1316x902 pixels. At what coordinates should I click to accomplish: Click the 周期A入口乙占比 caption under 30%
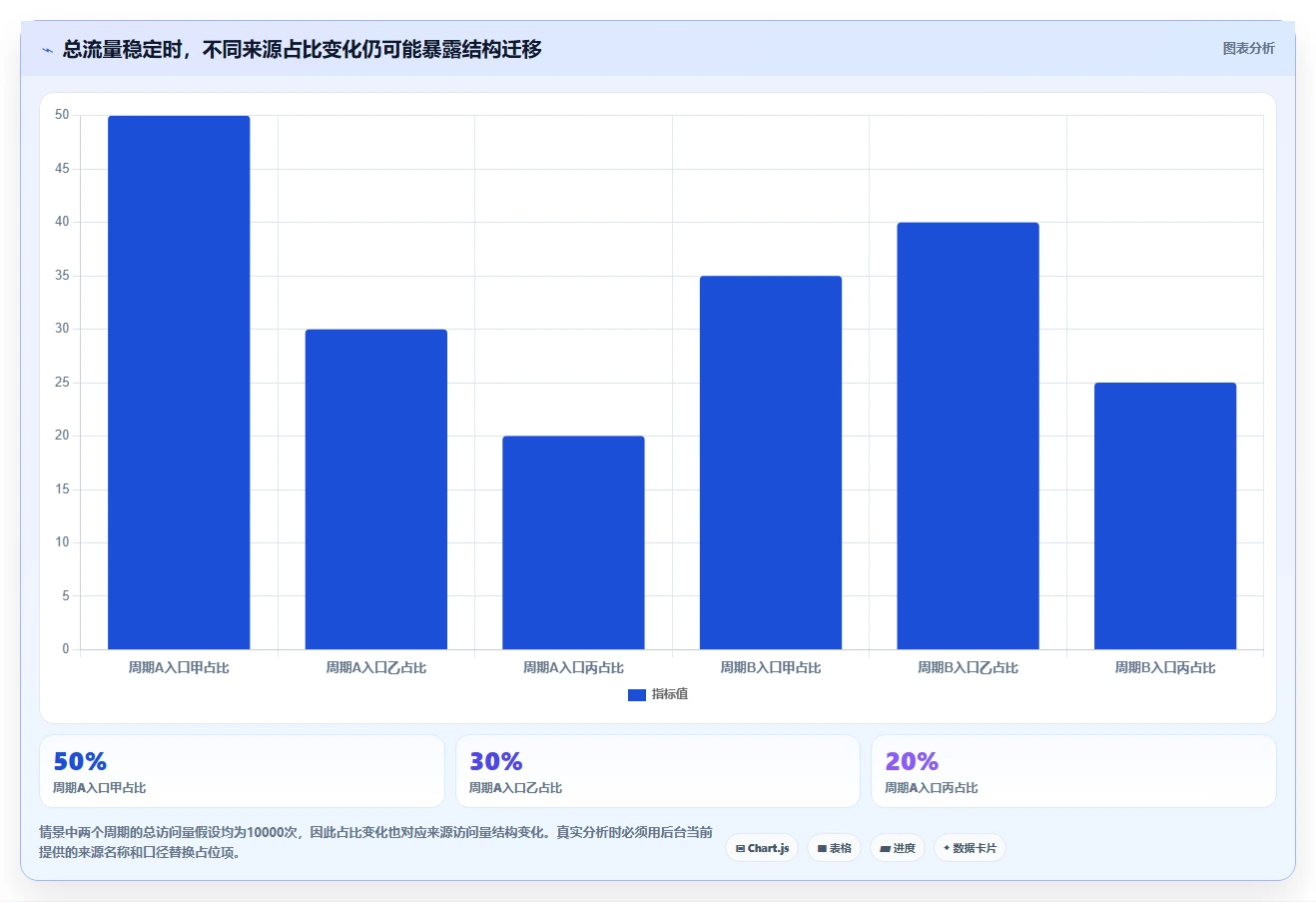pyautogui.click(x=516, y=788)
